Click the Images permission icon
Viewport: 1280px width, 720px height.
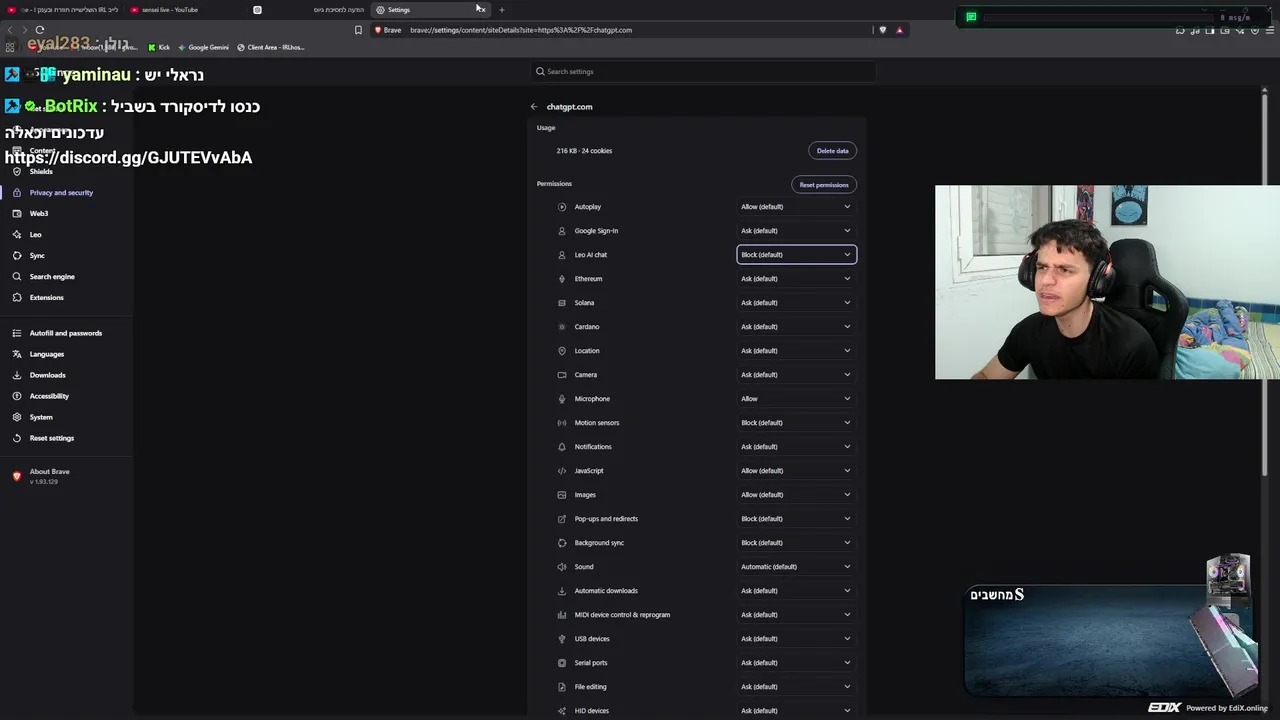point(562,495)
